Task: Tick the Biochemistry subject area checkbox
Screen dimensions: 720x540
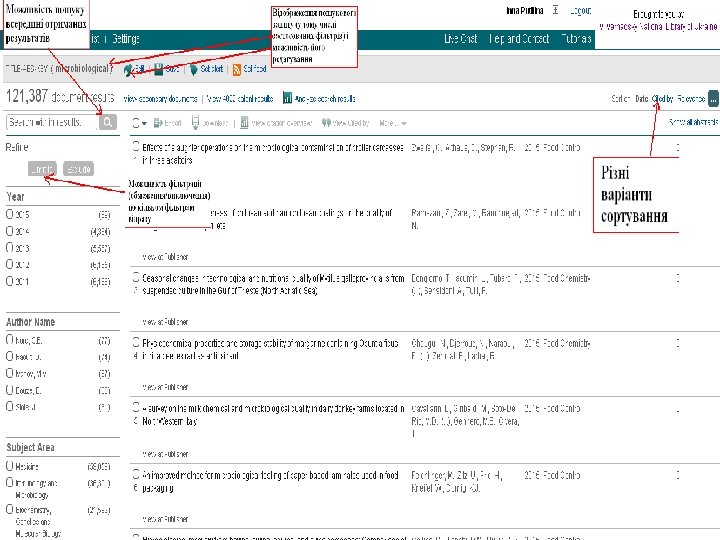Action: (10, 509)
